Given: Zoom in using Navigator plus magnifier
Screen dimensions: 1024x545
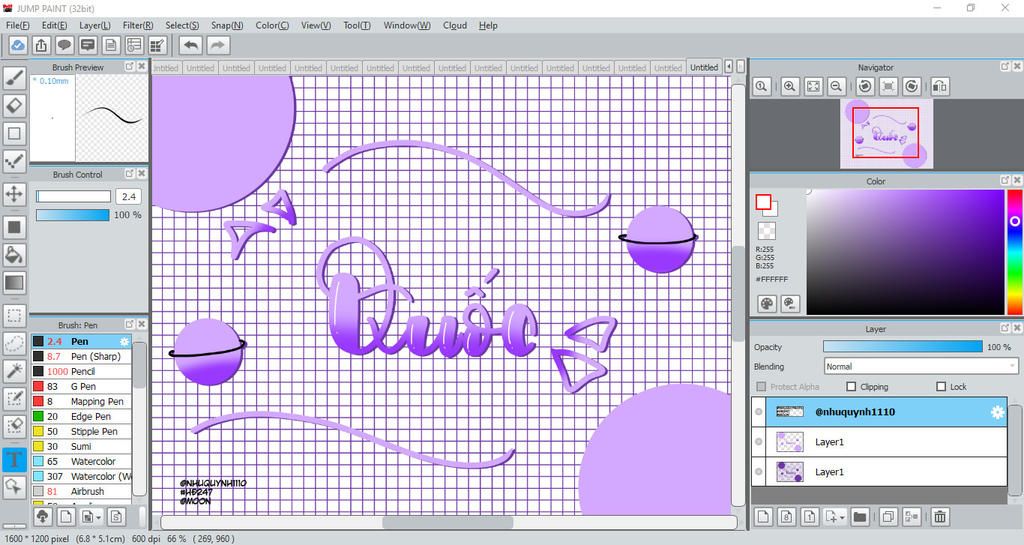Looking at the screenshot, I should point(790,86).
